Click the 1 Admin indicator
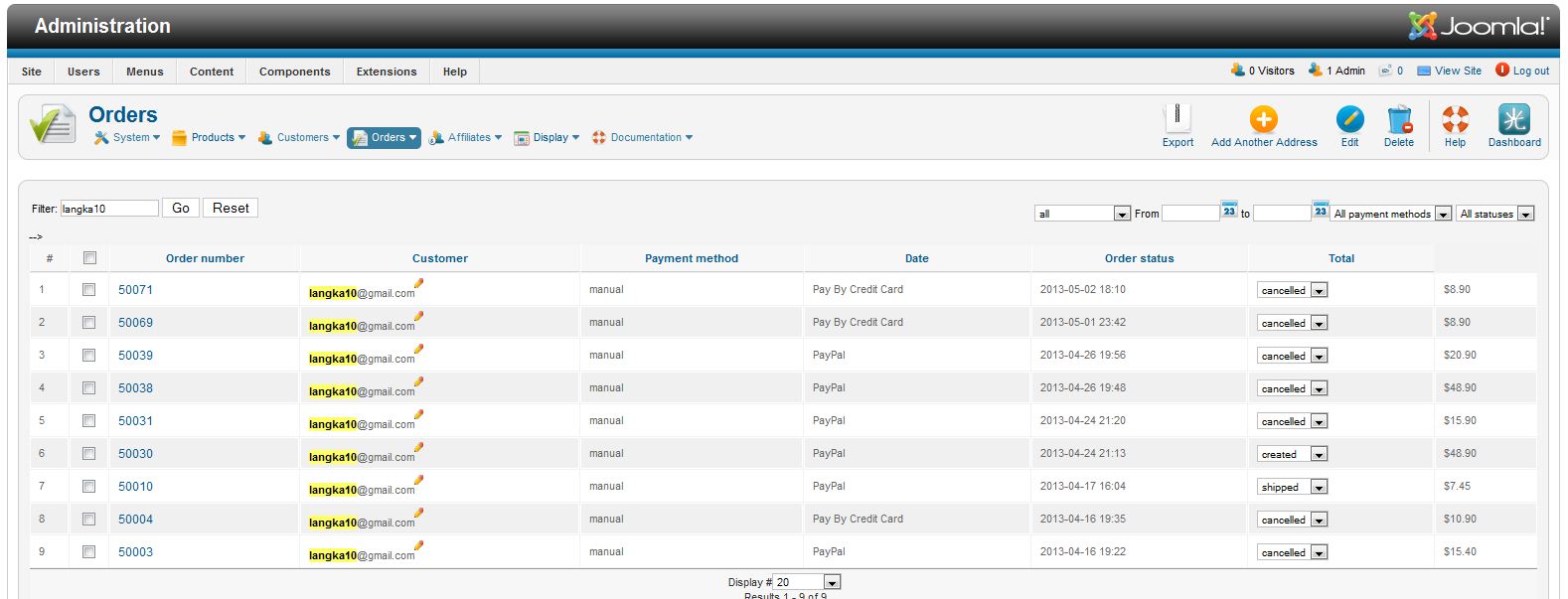Viewport: 1568px width, 599px height. click(x=1336, y=71)
